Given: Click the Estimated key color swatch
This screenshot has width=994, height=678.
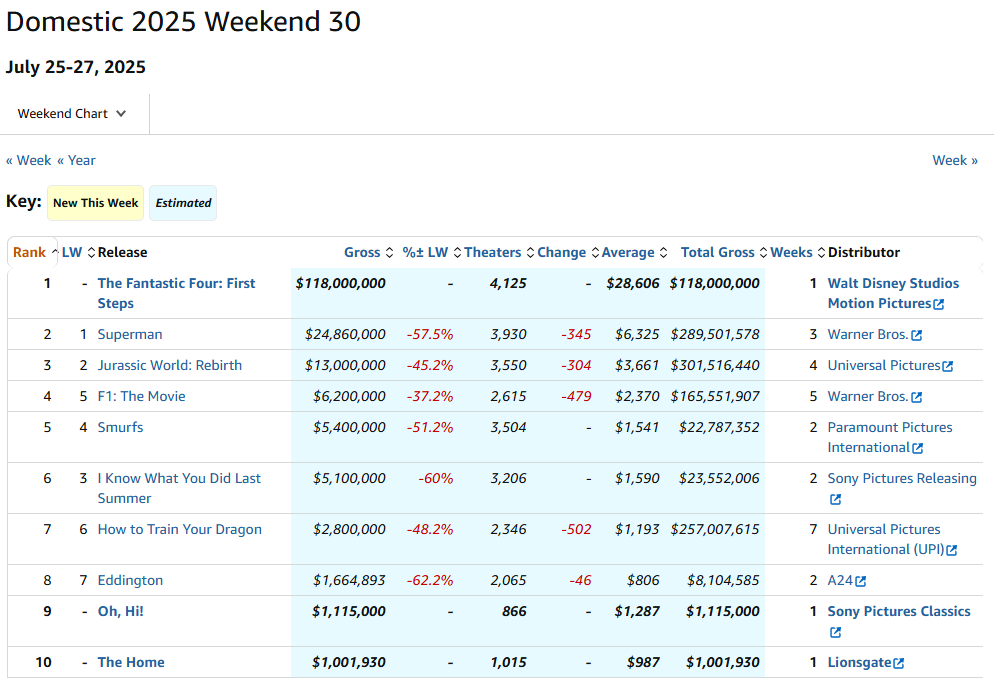Looking at the screenshot, I should coord(183,203).
